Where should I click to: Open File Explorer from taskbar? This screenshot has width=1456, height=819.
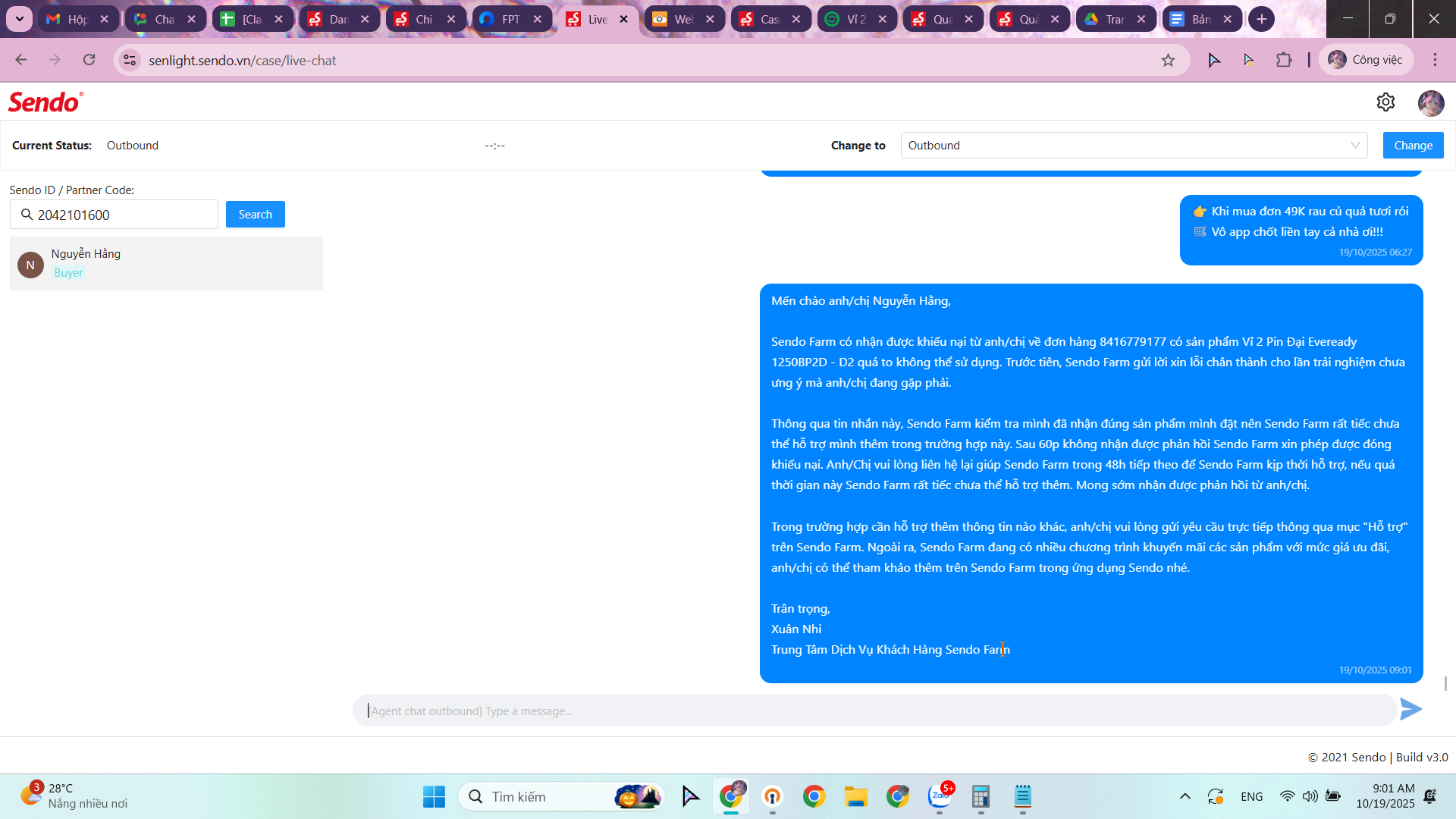[x=855, y=797]
